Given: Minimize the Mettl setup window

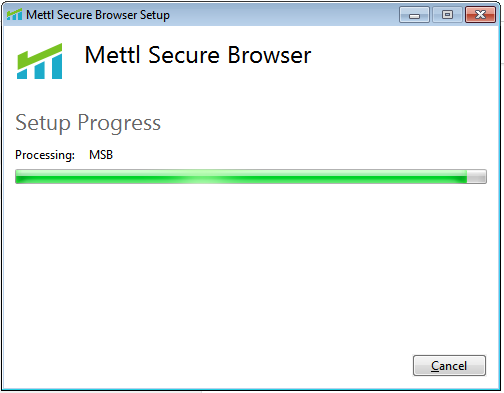Looking at the screenshot, I should tap(414, 15).
